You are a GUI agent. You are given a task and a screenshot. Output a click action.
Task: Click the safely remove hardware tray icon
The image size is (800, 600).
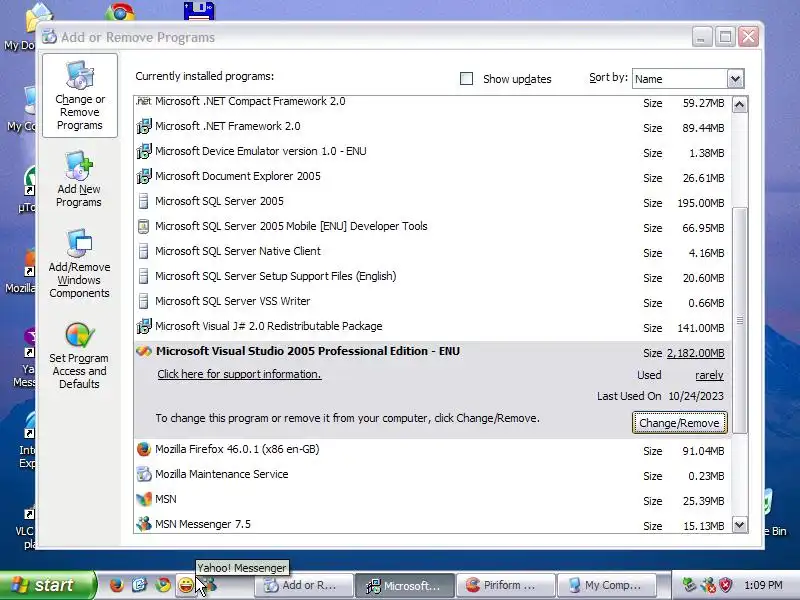tap(690, 585)
